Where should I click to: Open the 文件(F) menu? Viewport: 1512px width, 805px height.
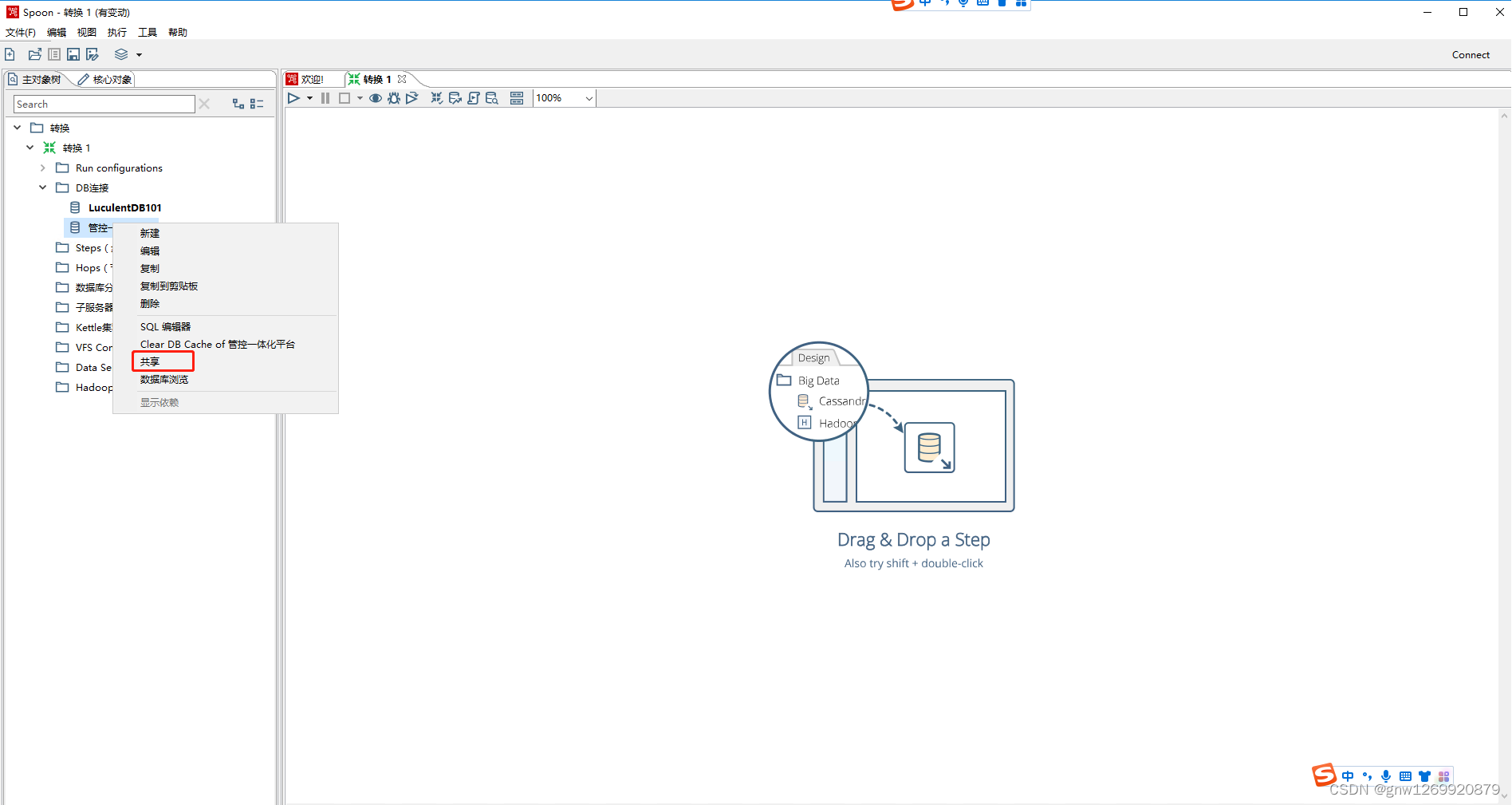(20, 32)
